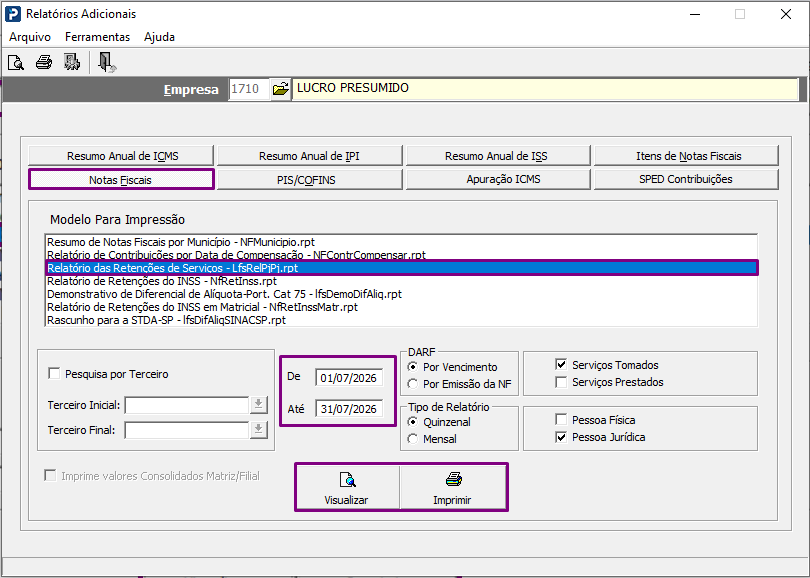Click the exit door toolbar icon
This screenshot has height=578, width=810.
107,63
